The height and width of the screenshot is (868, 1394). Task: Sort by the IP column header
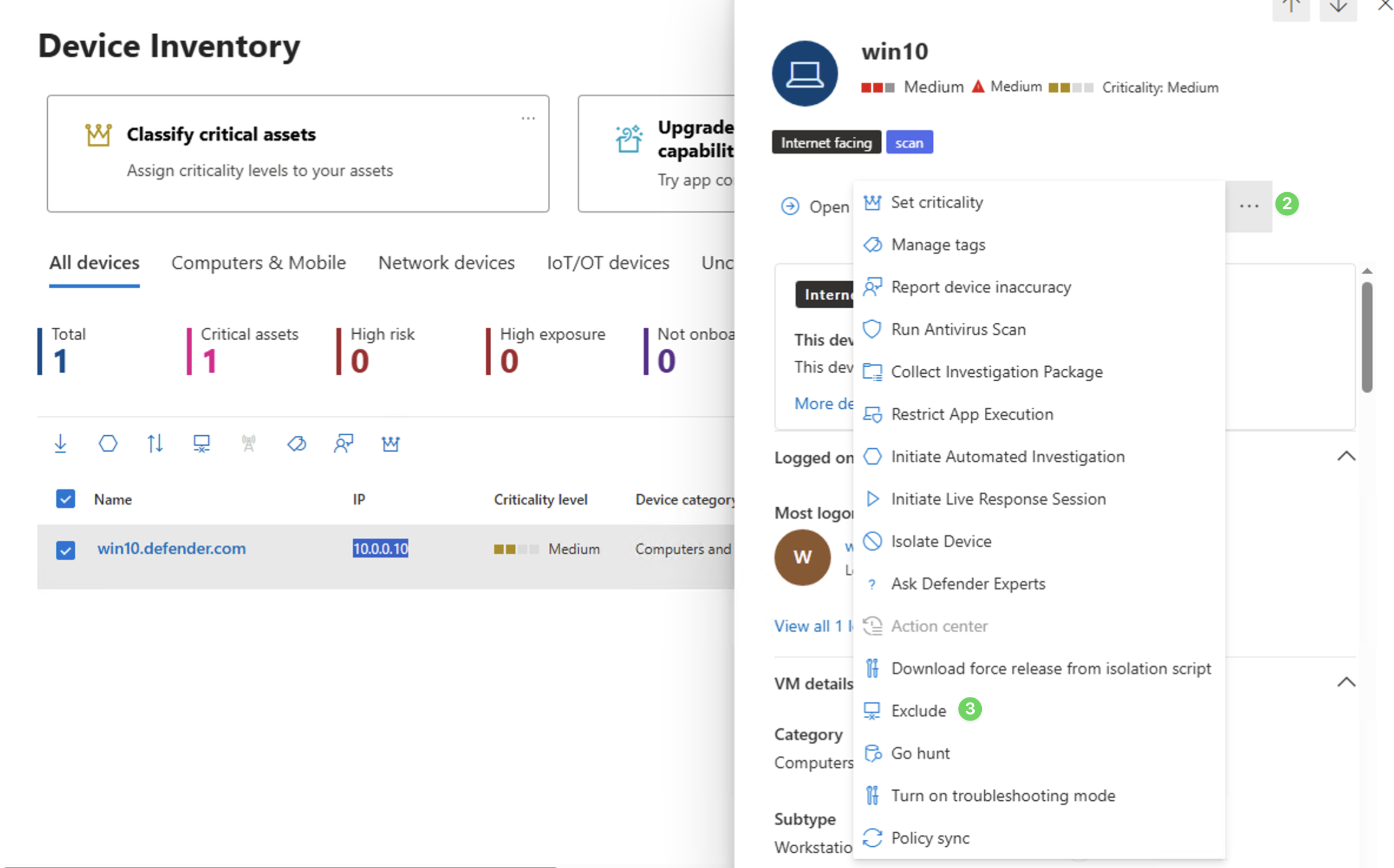[359, 499]
